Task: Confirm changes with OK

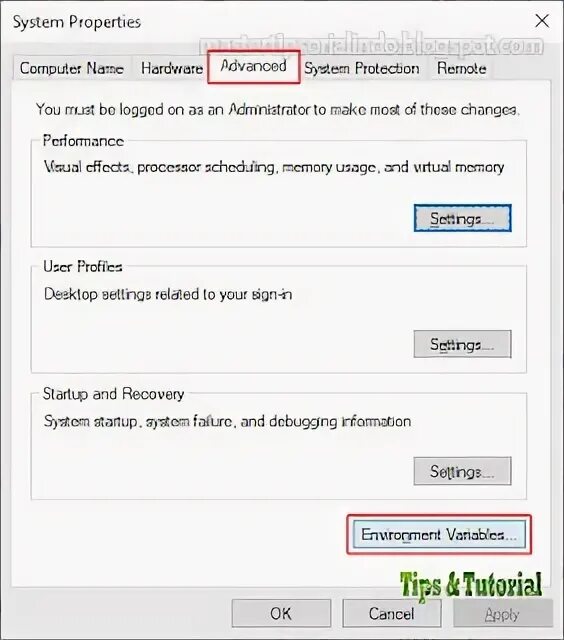Action: tap(281, 613)
